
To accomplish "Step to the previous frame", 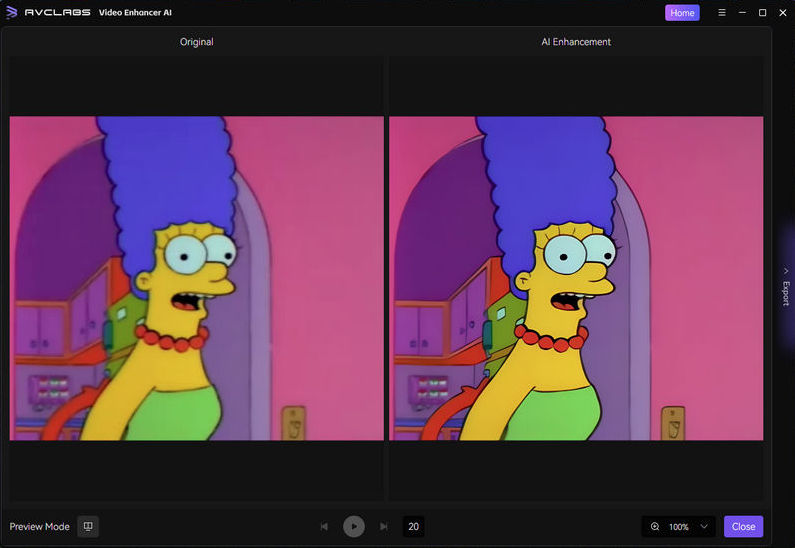I will (x=324, y=526).
